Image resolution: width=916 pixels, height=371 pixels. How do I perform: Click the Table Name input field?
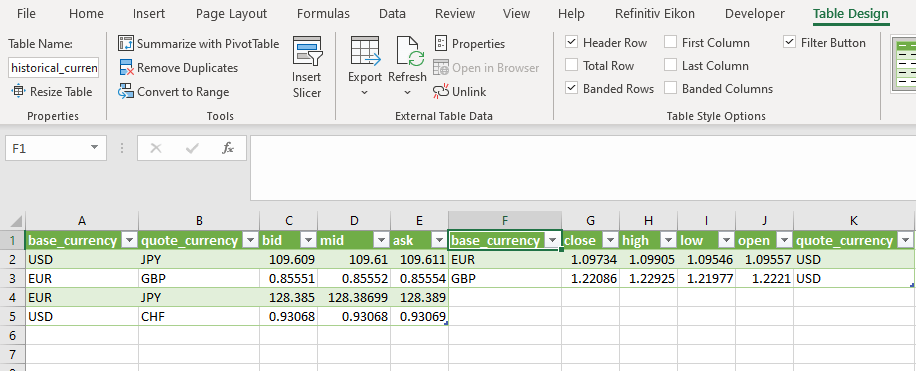tap(54, 68)
